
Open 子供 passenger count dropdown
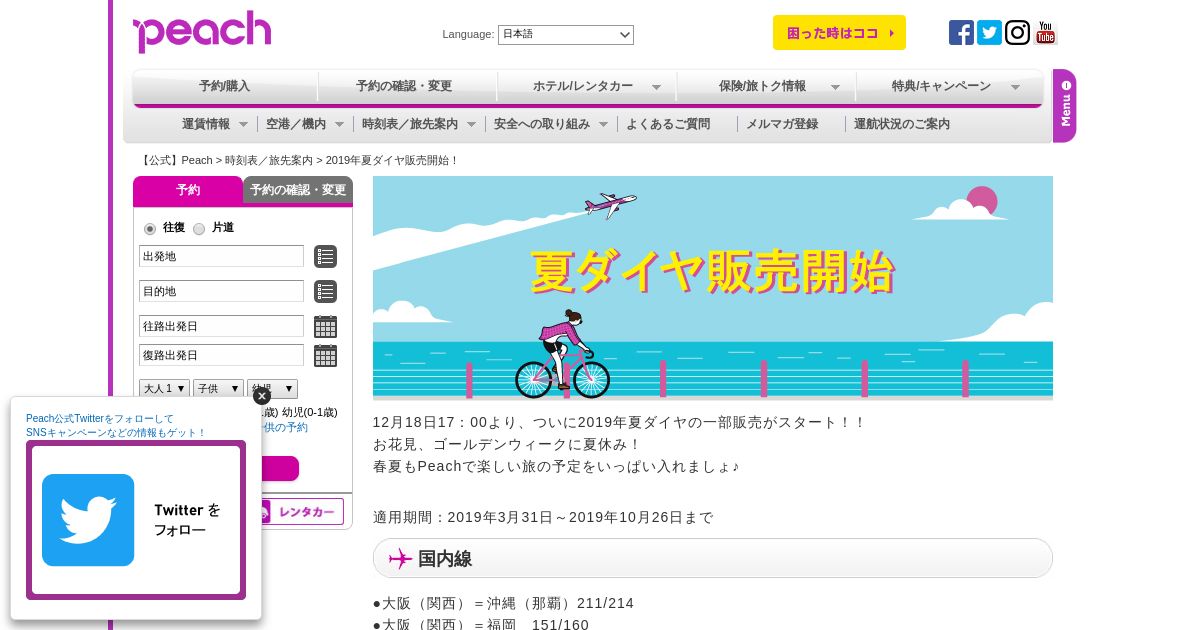point(218,388)
